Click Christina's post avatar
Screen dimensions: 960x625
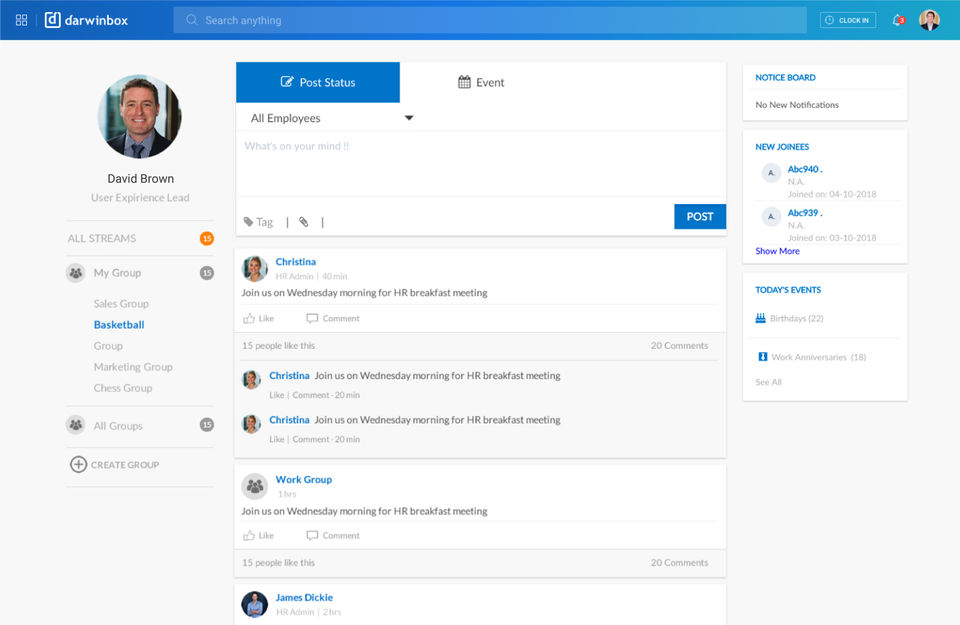[x=255, y=268]
